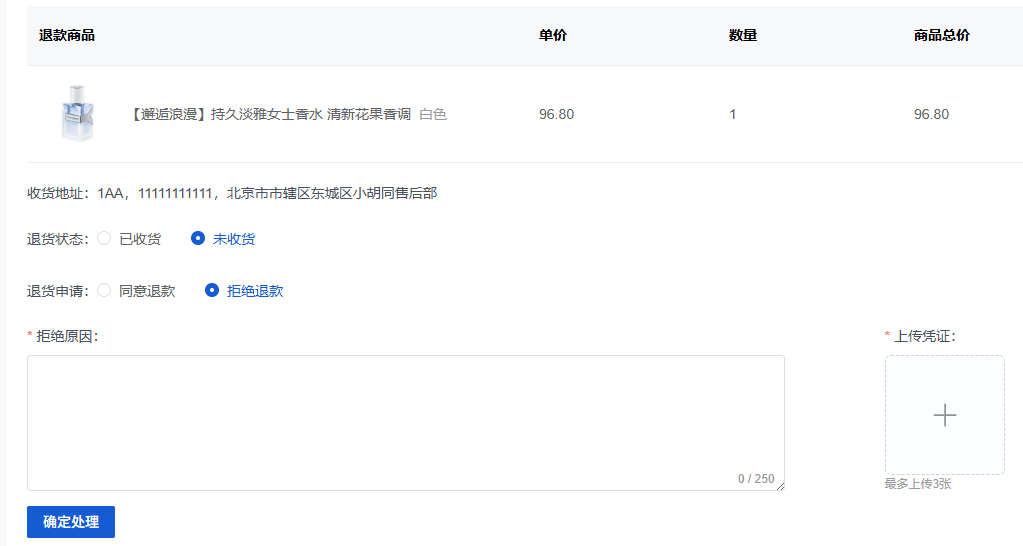Click the 拒绝原因 field label
Screen dimensions: 1023x546
point(67,337)
